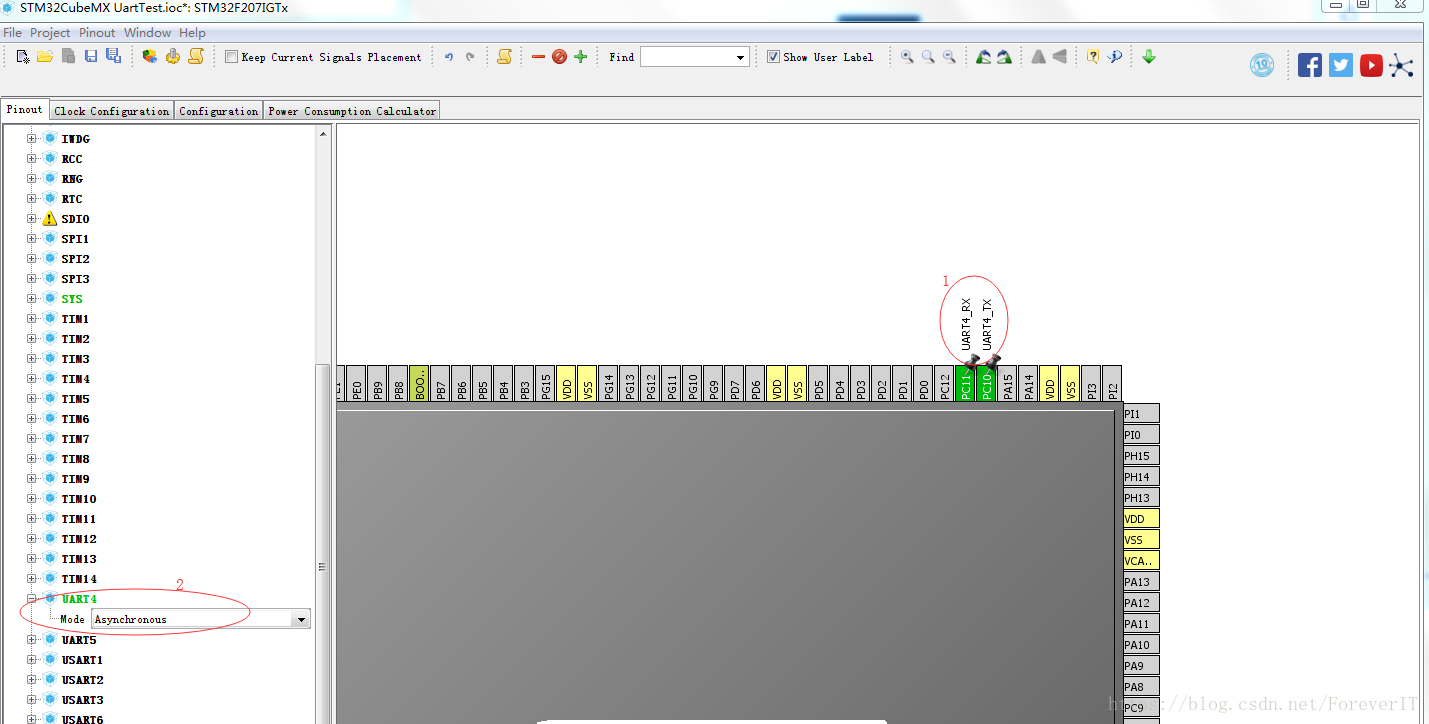Generate source code with the colored cubes icon
The image size is (1429, 724).
pyautogui.click(x=150, y=57)
